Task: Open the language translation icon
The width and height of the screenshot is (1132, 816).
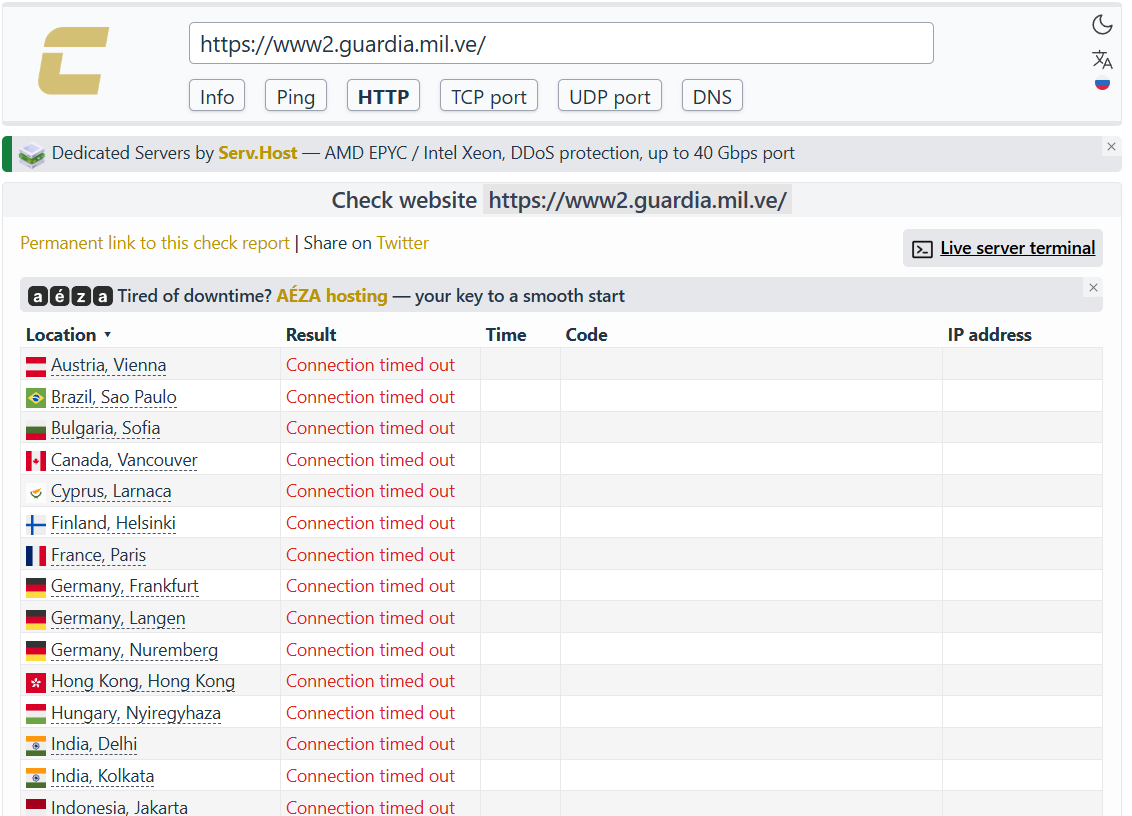Action: [x=1102, y=58]
